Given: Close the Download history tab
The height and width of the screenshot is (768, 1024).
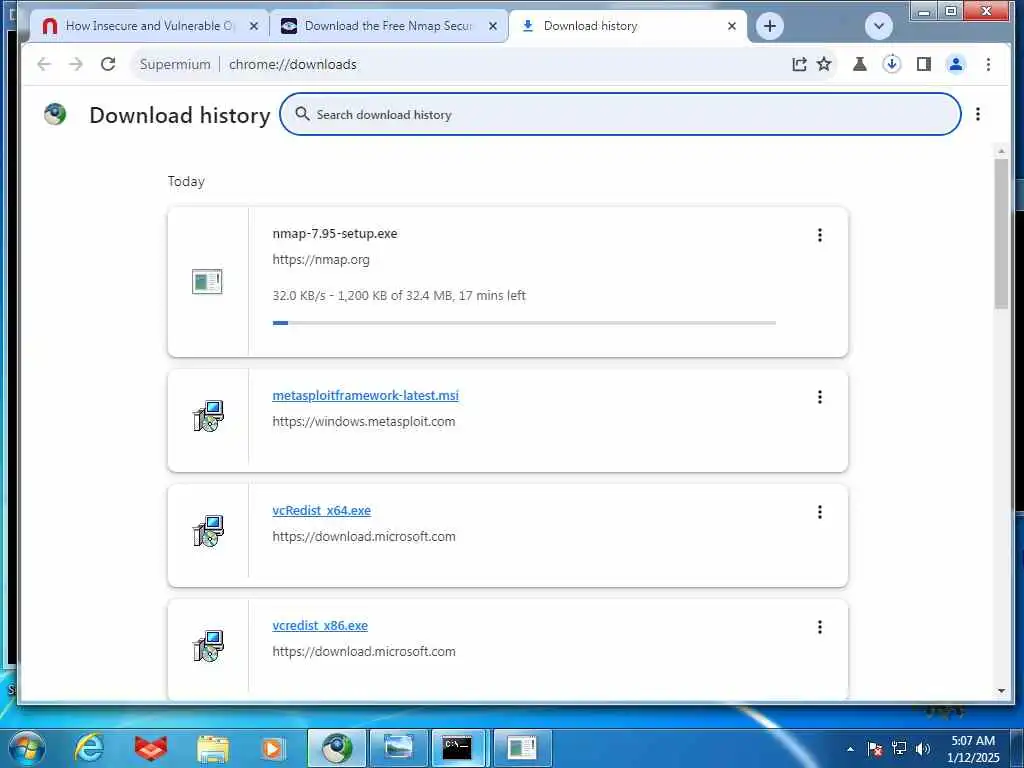Looking at the screenshot, I should (732, 26).
